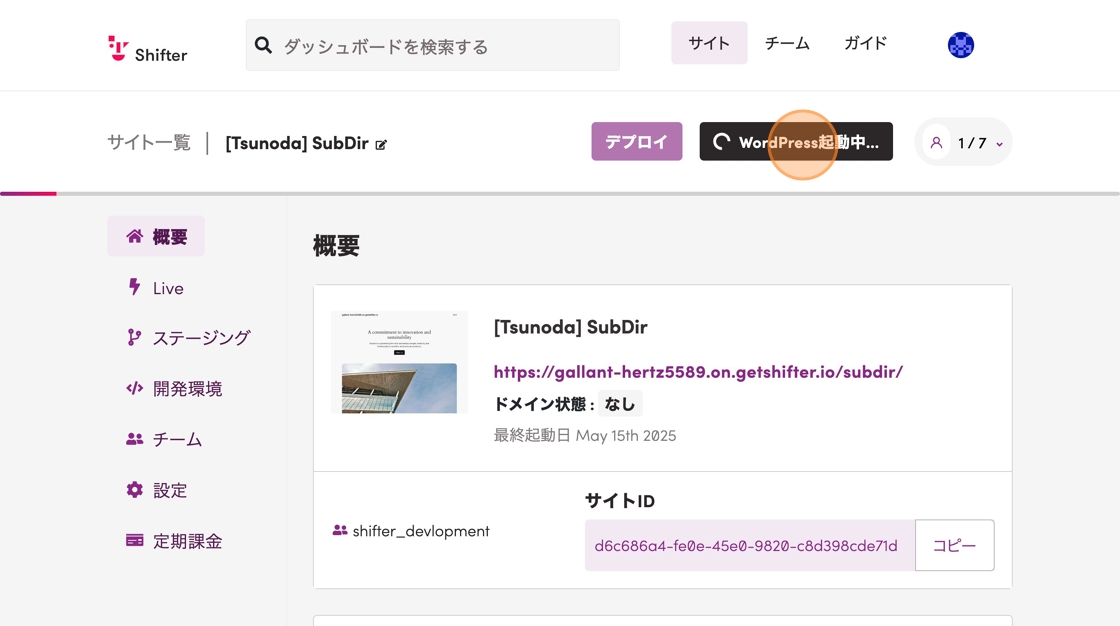Copy the site ID with コピー button
This screenshot has width=1120, height=626.
954,545
